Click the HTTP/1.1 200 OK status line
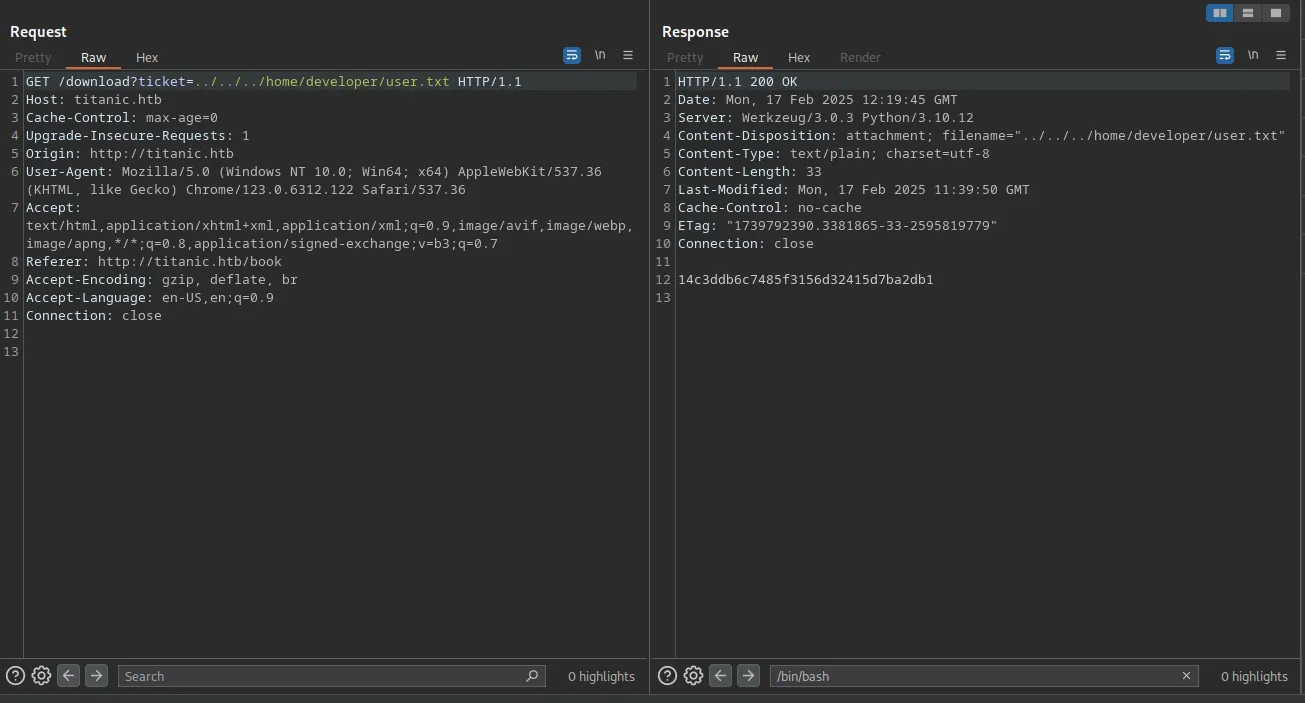The height and width of the screenshot is (703, 1305). coord(738,82)
